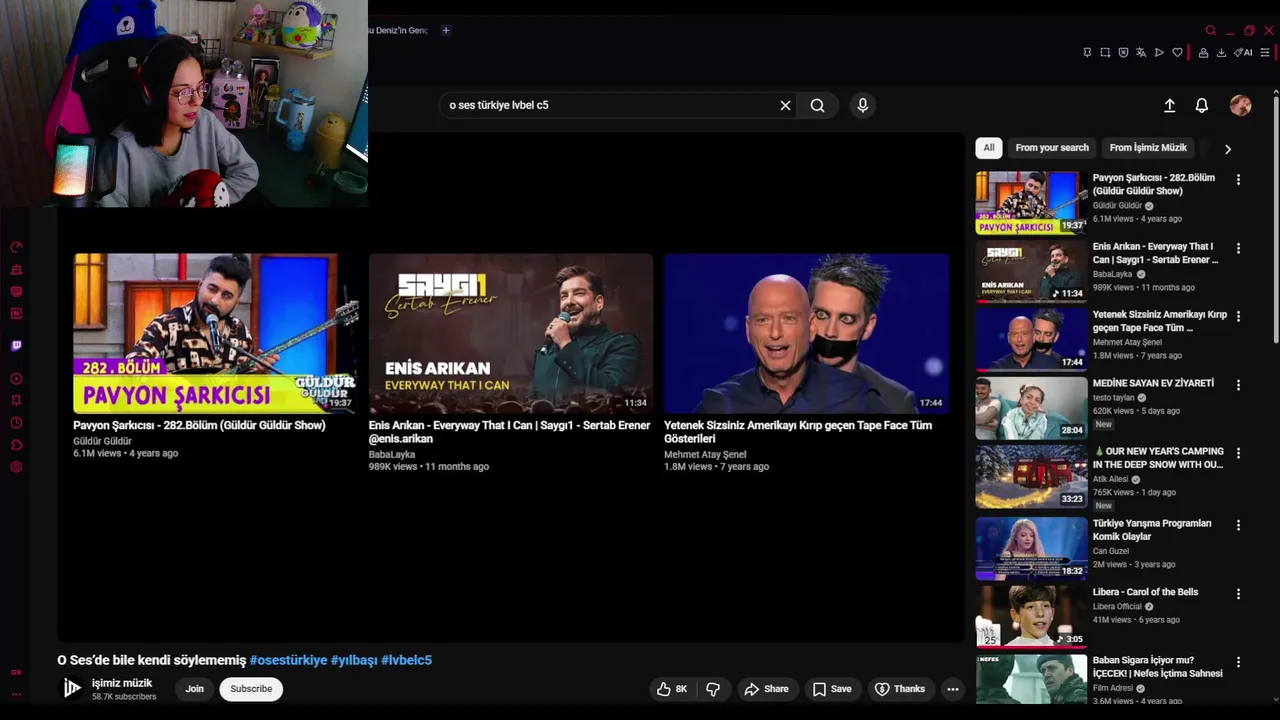Open the İşimiz Müzik channel avatar
1280x720 pixels.
72,688
